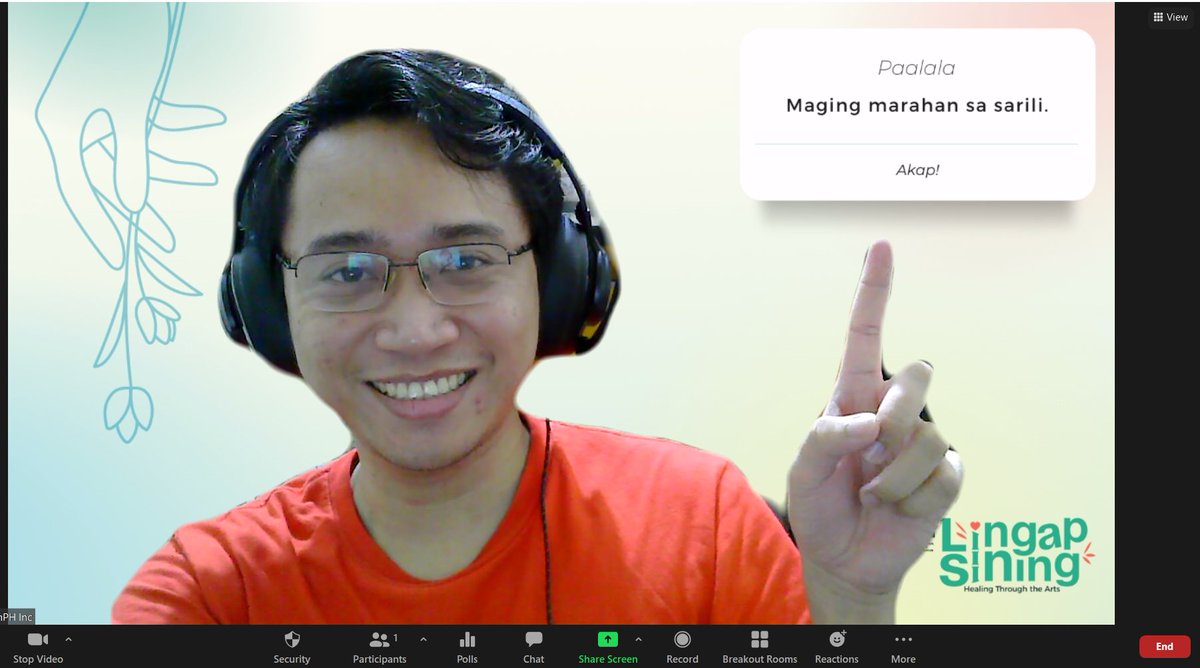Click the 'Maging marahan sa sarili.' text
The height and width of the screenshot is (668, 1200).
(917, 106)
